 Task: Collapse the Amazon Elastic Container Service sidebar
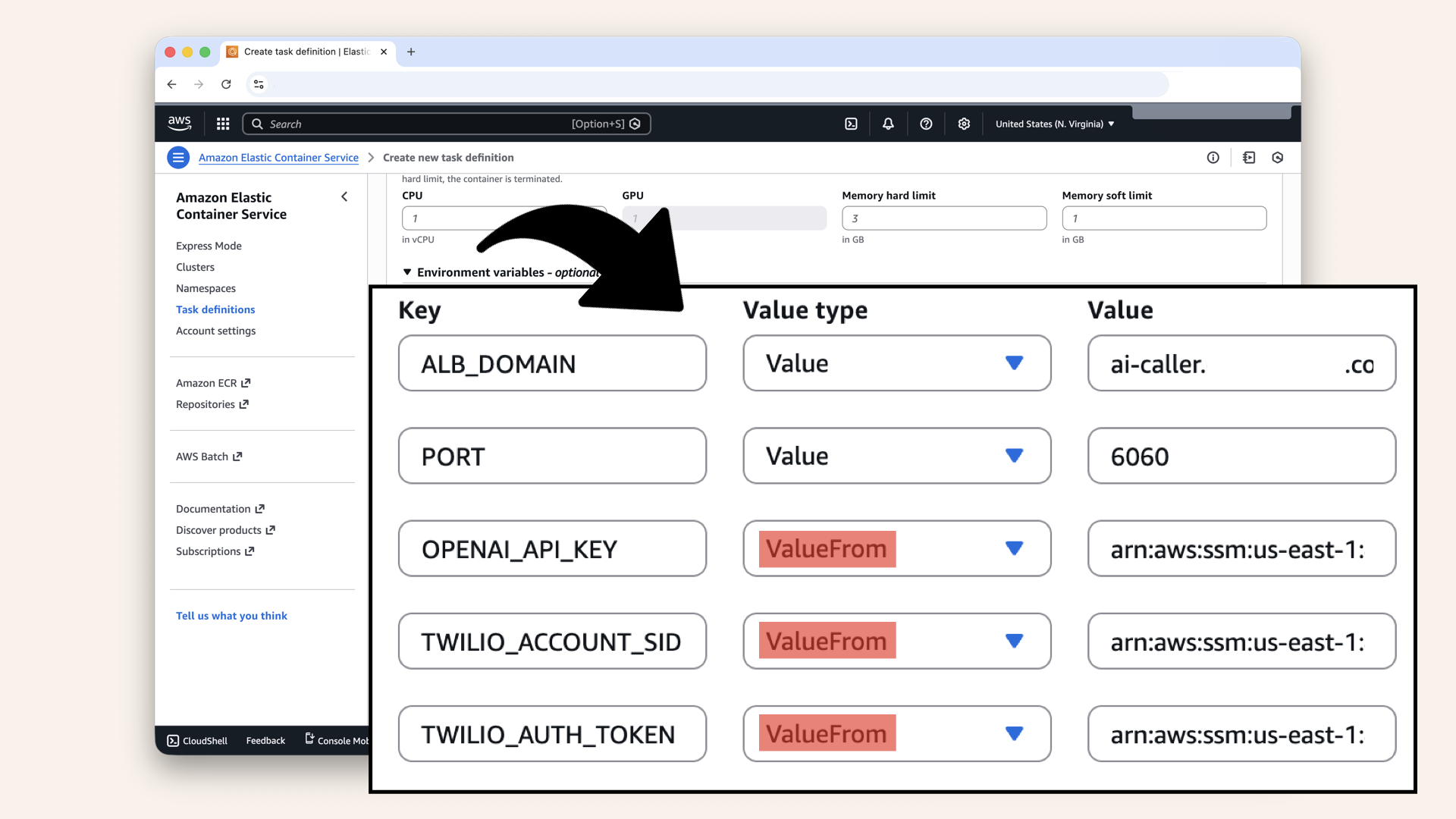[x=344, y=197]
